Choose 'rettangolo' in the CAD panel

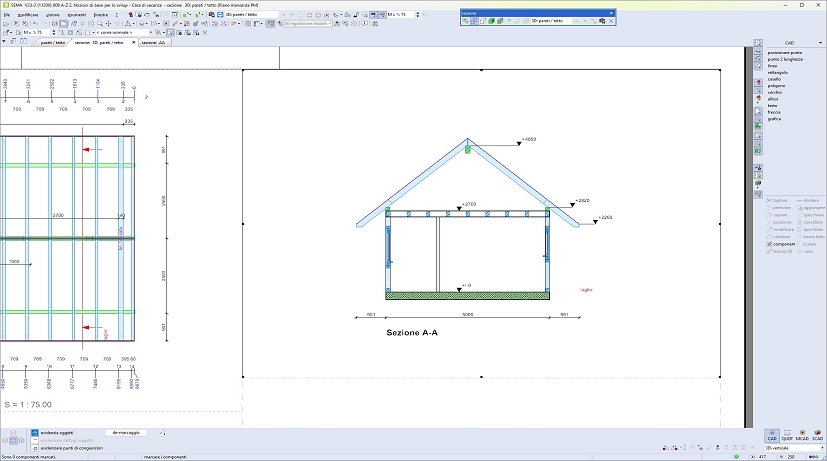(778, 72)
